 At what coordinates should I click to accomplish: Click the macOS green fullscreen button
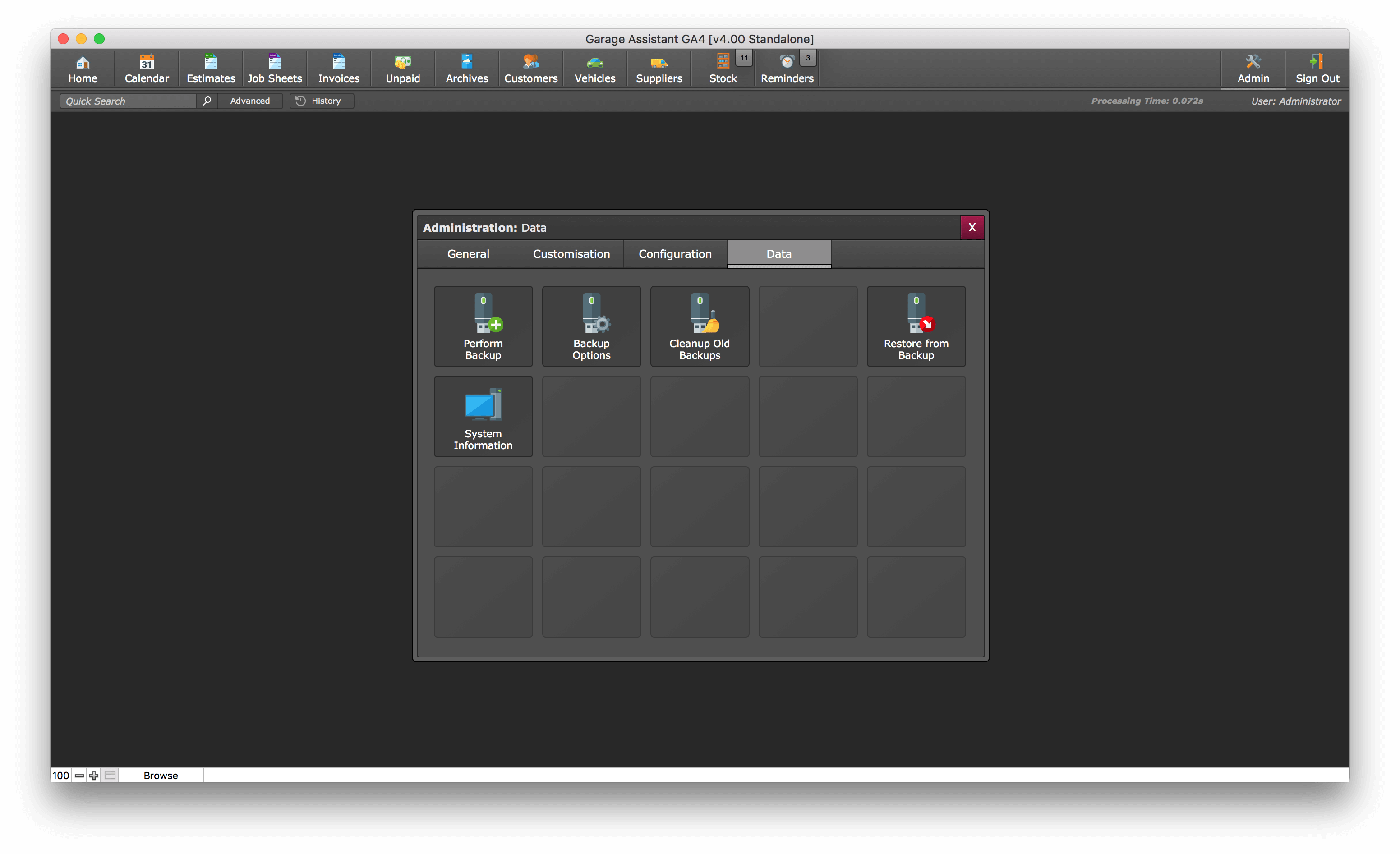click(x=99, y=39)
